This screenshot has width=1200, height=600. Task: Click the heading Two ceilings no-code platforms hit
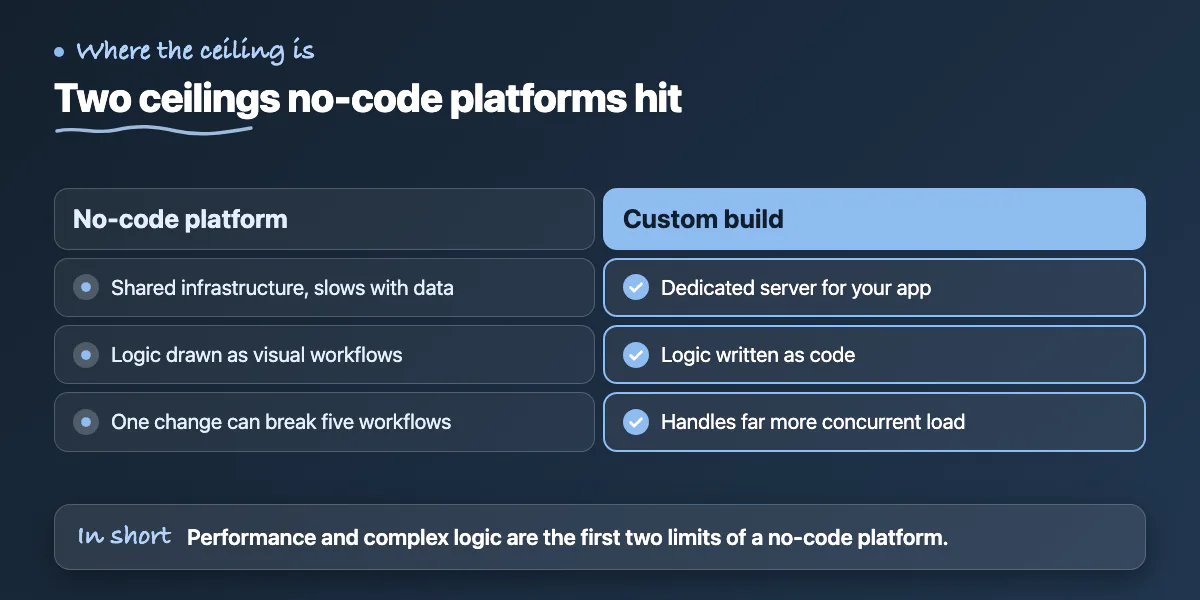(x=368, y=100)
